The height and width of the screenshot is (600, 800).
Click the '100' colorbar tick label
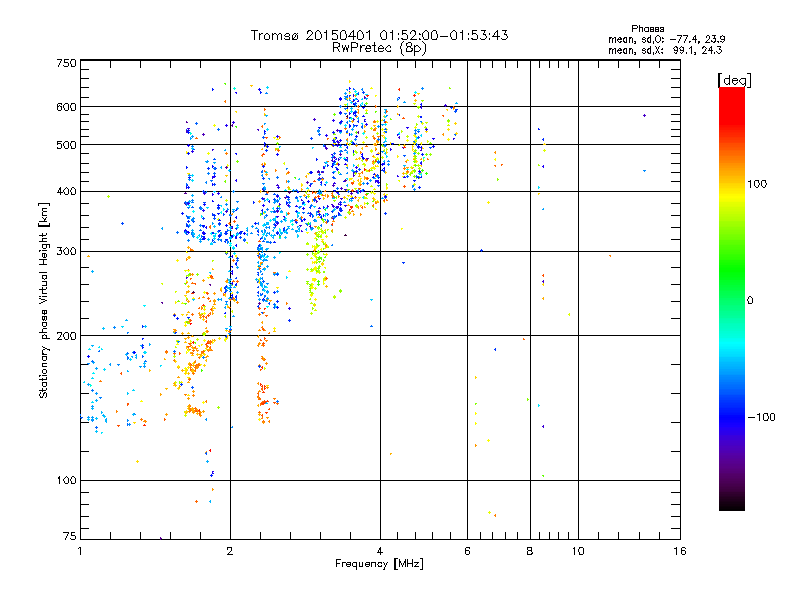pyautogui.click(x=757, y=184)
